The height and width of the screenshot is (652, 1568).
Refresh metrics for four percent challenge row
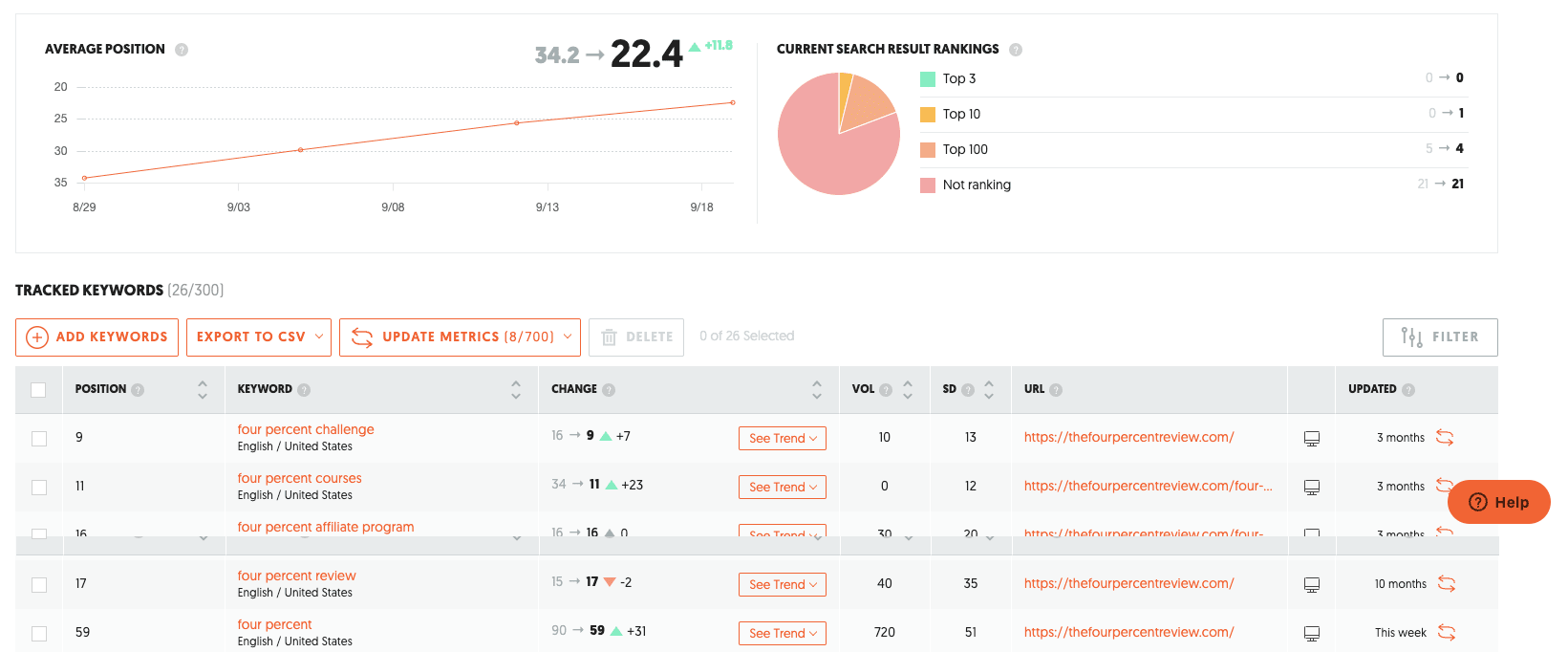(x=1445, y=438)
